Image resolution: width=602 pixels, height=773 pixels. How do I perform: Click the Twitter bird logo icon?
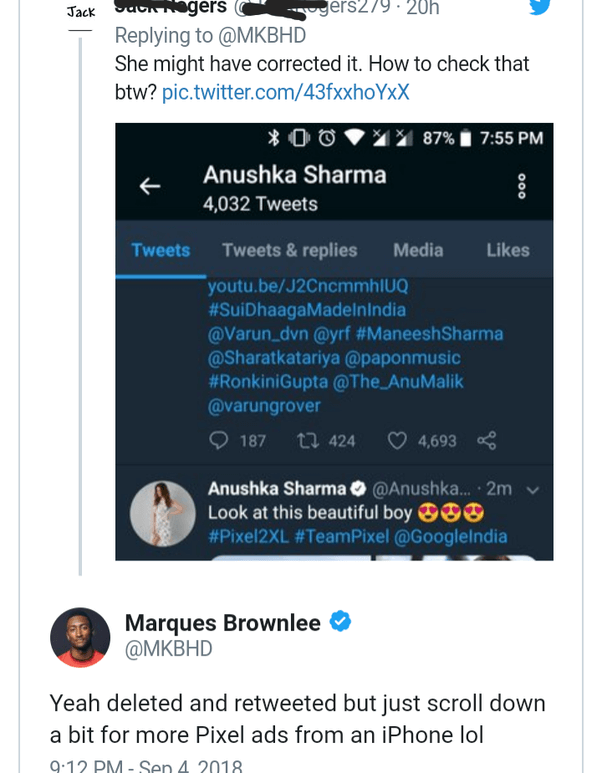pyautogui.click(x=539, y=5)
